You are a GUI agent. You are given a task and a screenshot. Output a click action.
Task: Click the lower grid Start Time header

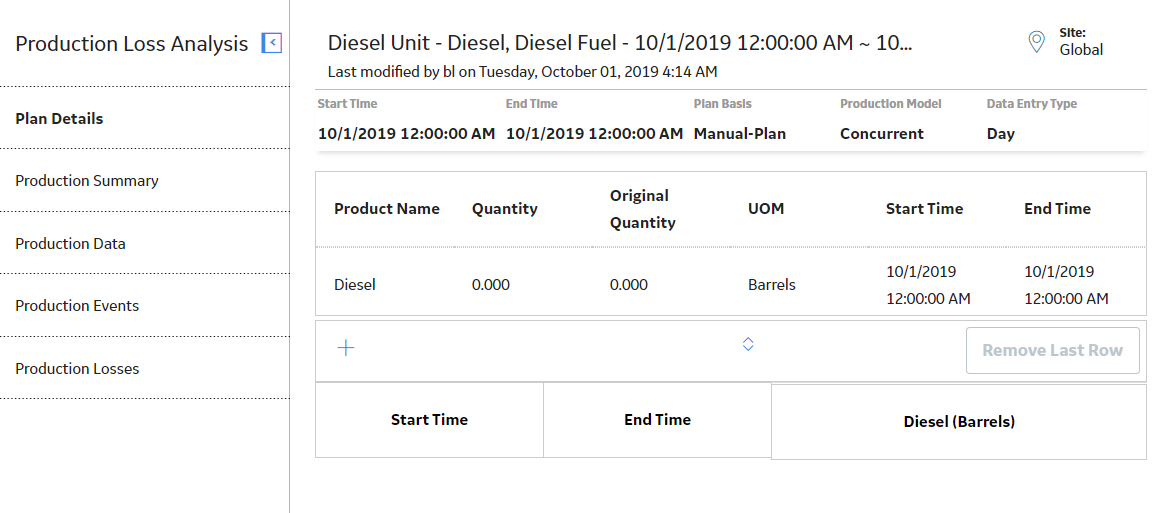click(x=430, y=419)
